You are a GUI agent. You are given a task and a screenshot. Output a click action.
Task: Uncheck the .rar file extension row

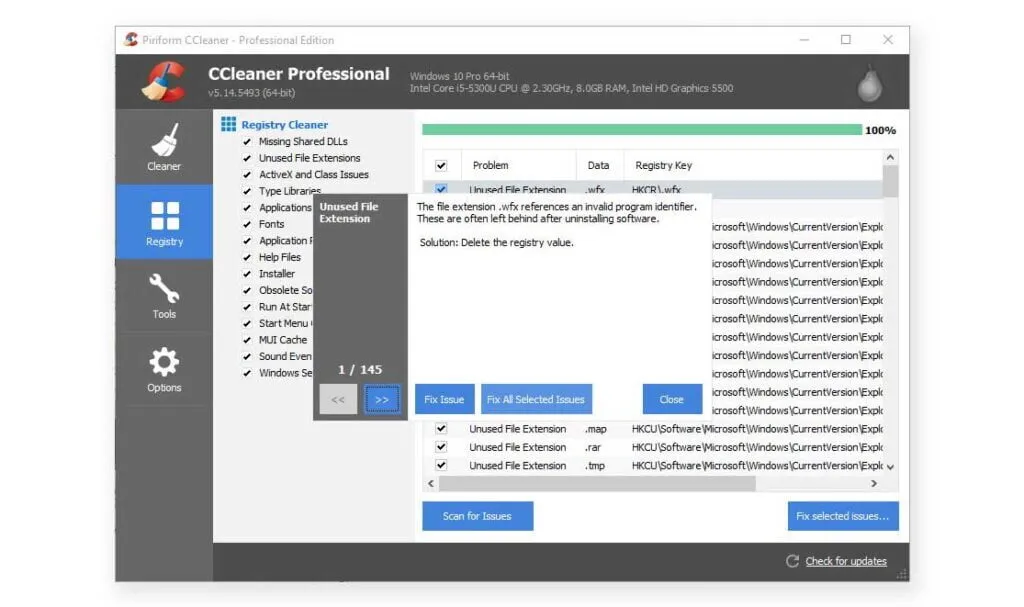[441, 447]
